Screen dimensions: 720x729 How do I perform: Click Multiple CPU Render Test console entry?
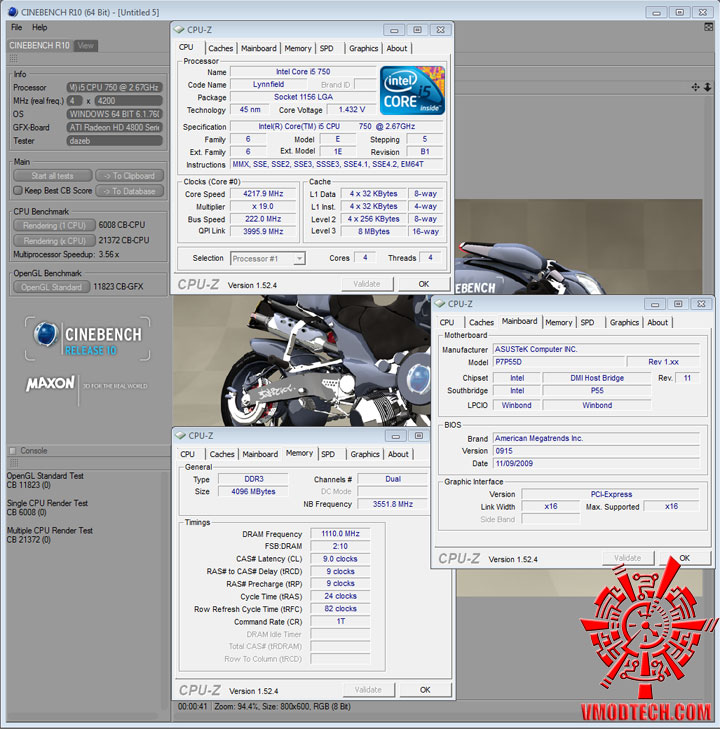50,535
